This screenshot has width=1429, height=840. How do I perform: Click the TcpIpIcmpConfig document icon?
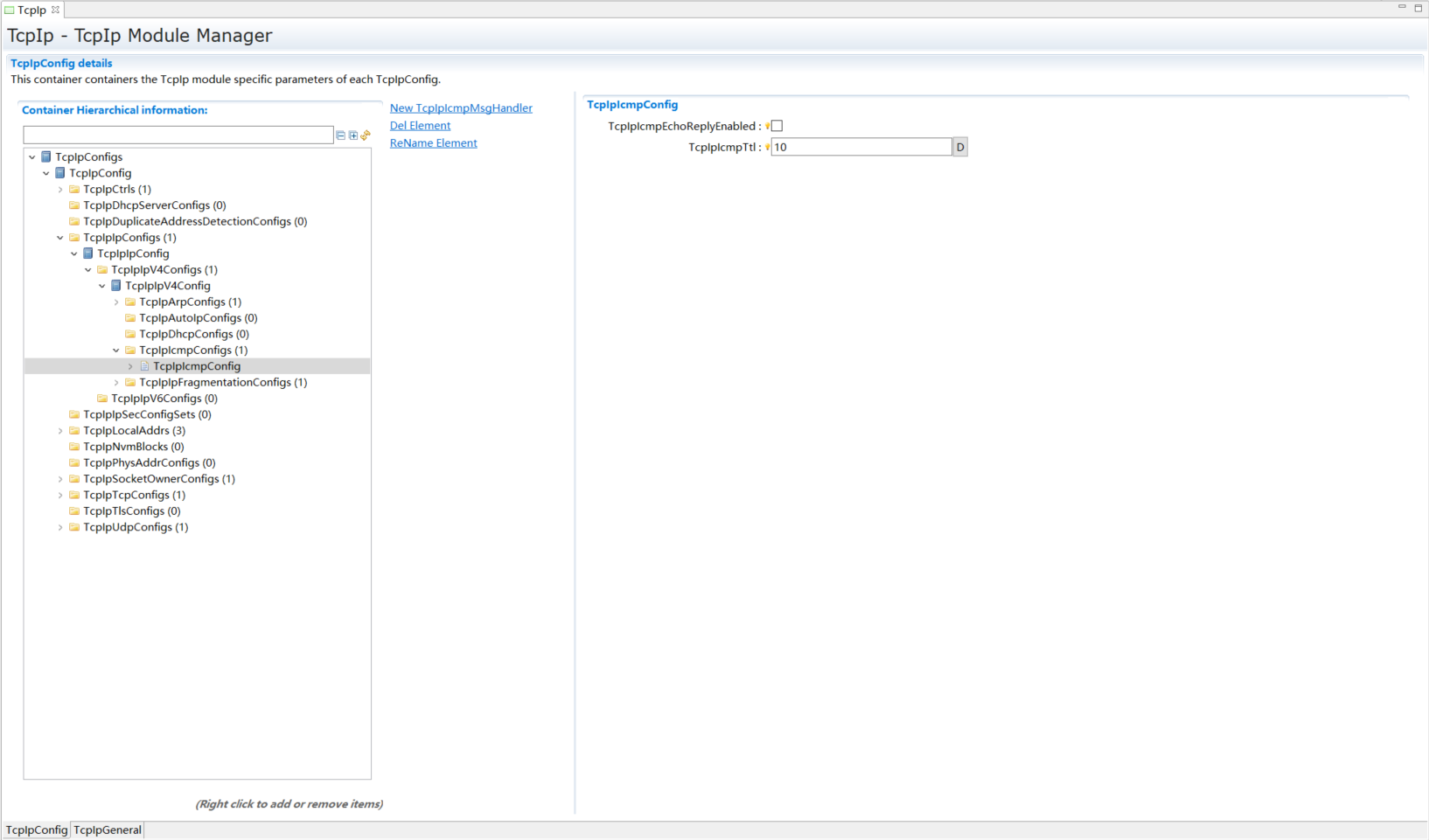click(144, 366)
